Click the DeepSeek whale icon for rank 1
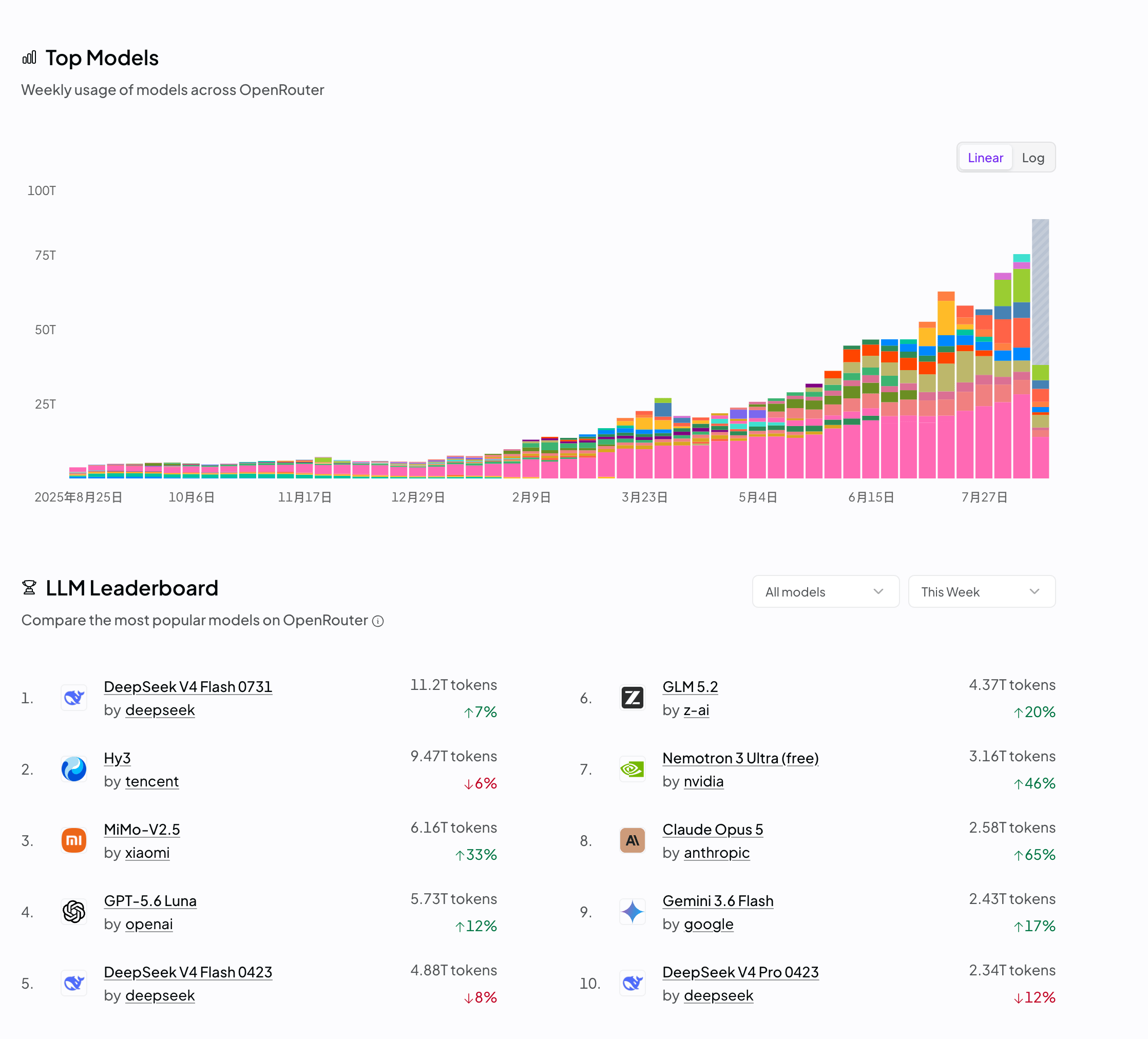Screen dimensions: 1148x1039 tap(74, 698)
